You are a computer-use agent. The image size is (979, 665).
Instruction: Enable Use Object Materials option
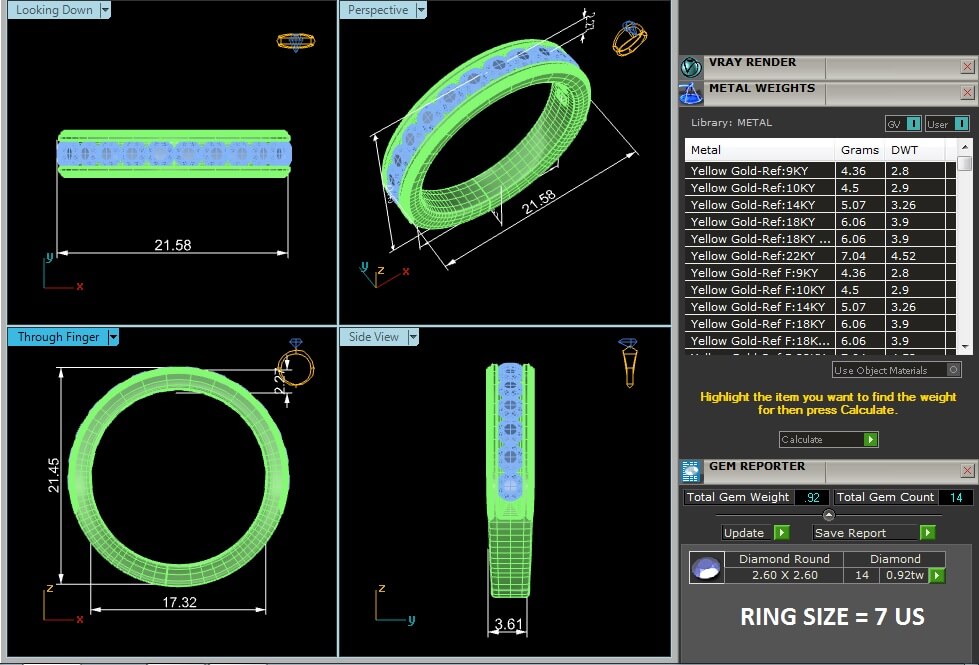pos(953,370)
